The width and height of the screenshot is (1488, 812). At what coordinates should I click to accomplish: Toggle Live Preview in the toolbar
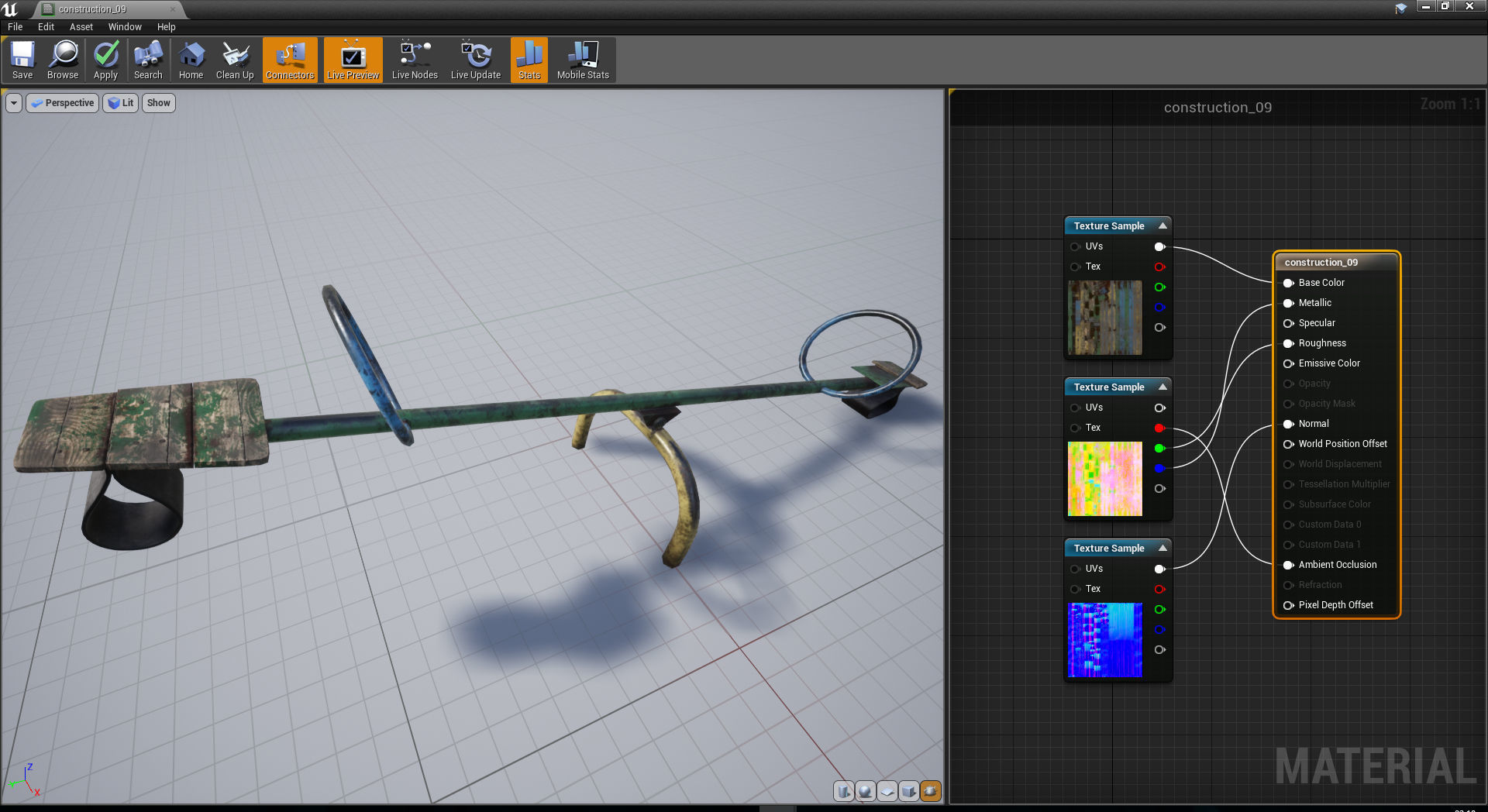pos(353,60)
